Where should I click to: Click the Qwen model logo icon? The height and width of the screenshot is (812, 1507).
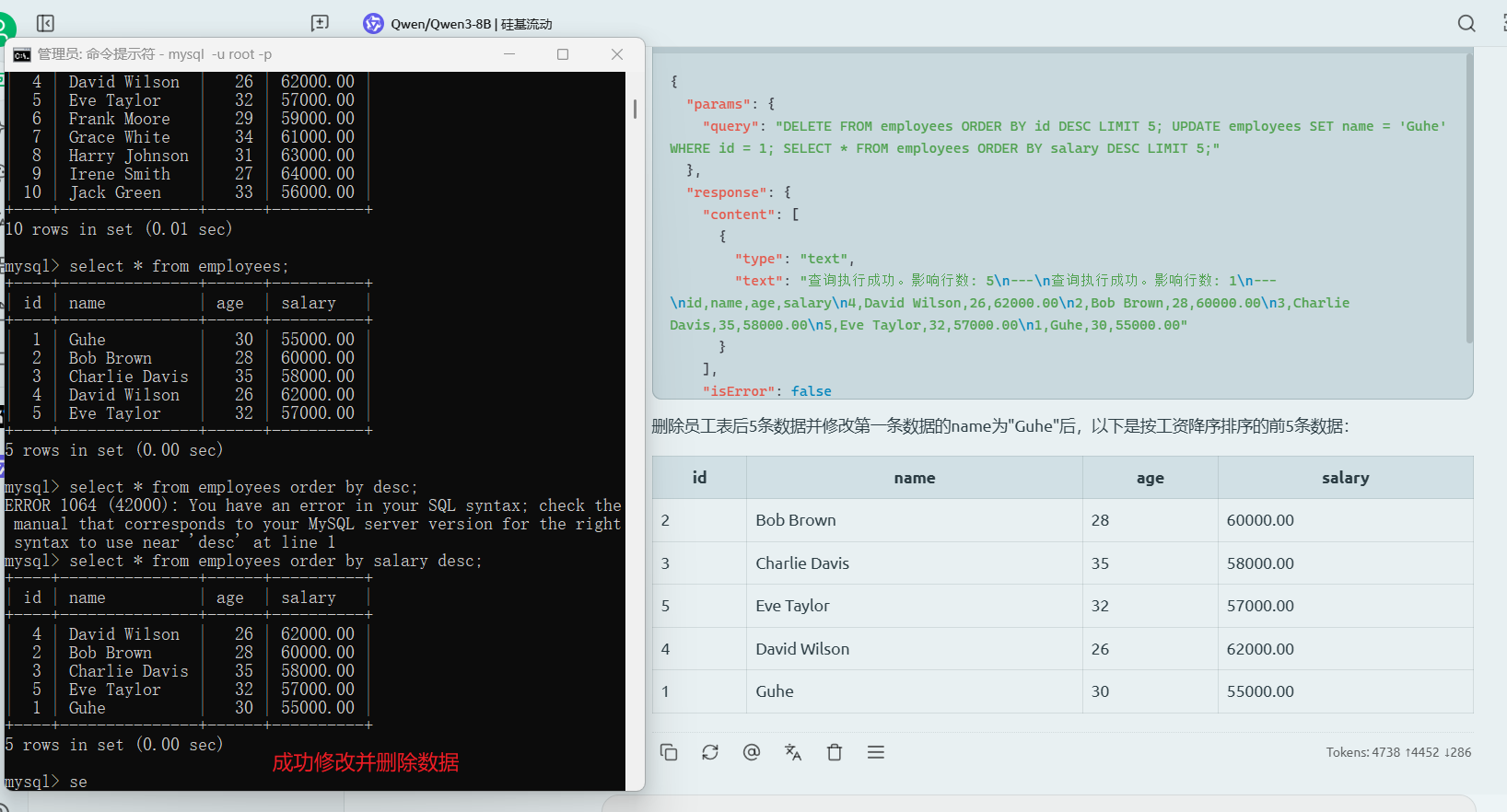(373, 24)
